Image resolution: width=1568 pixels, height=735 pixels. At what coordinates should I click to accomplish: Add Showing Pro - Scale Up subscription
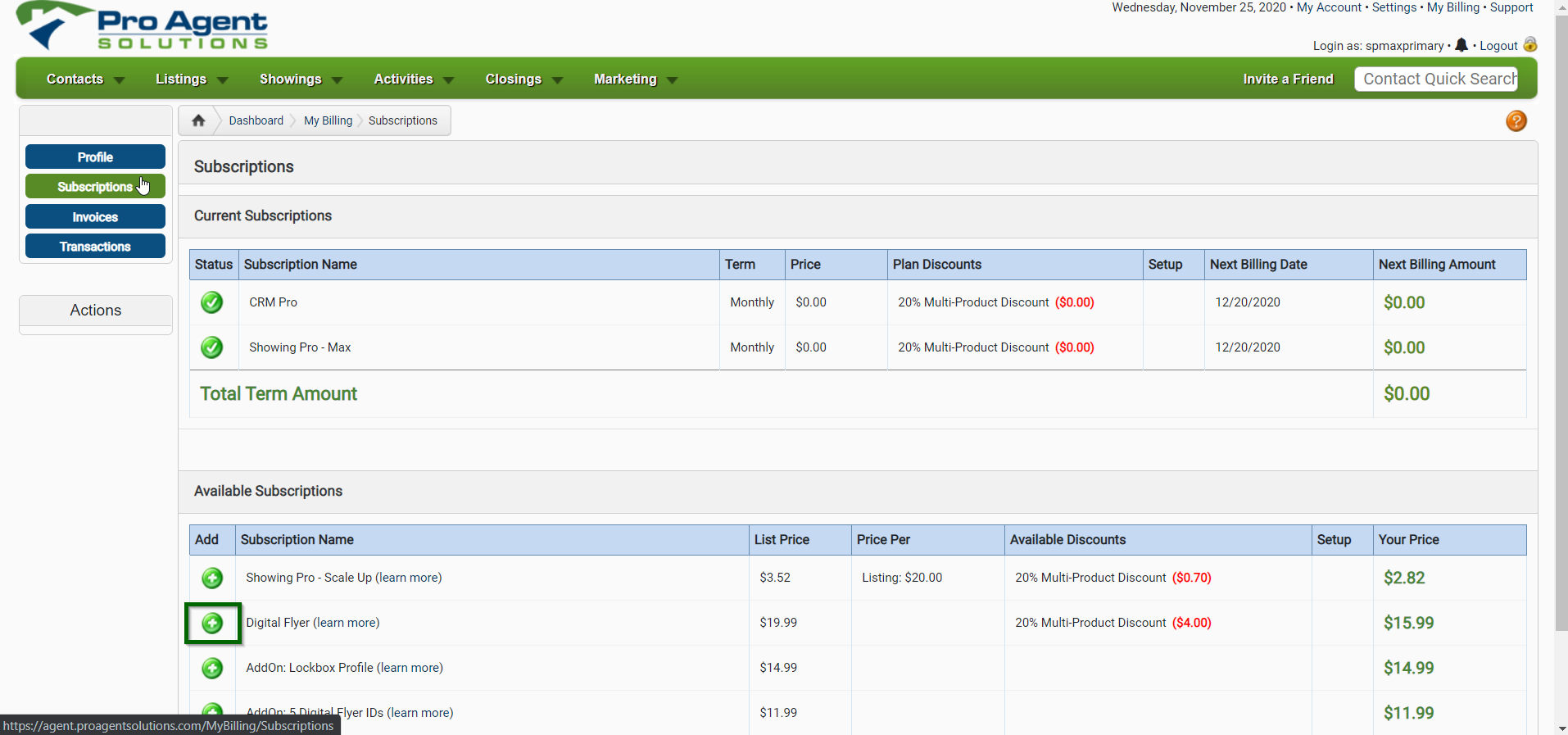[212, 578]
